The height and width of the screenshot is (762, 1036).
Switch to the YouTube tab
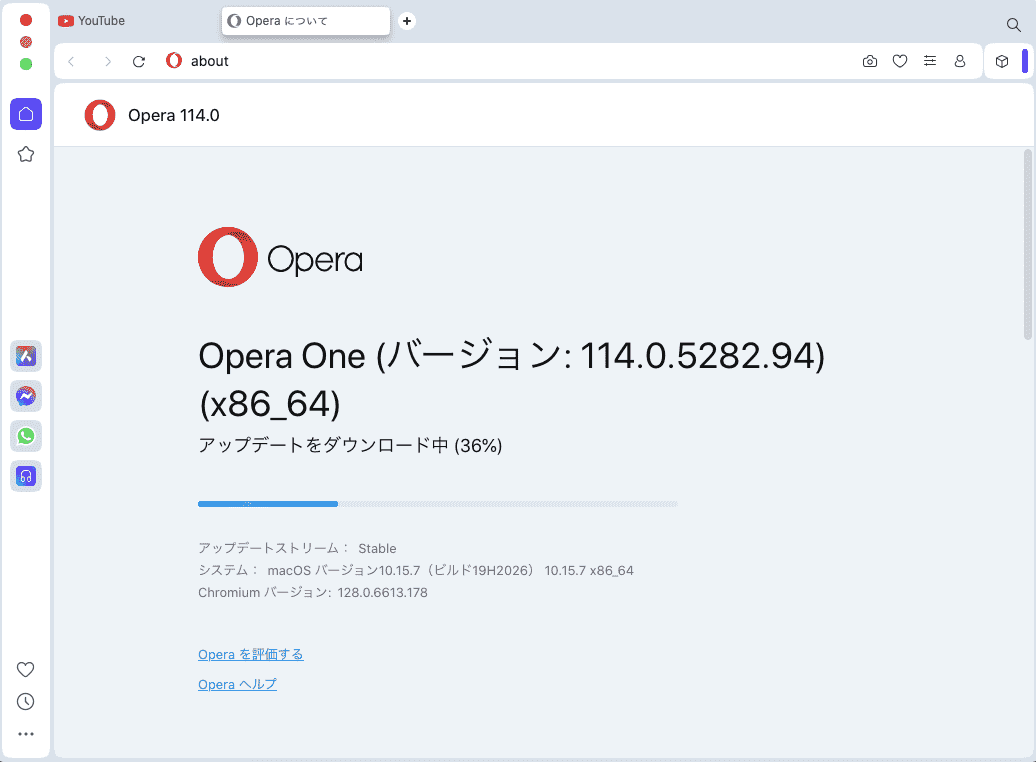(x=90, y=20)
